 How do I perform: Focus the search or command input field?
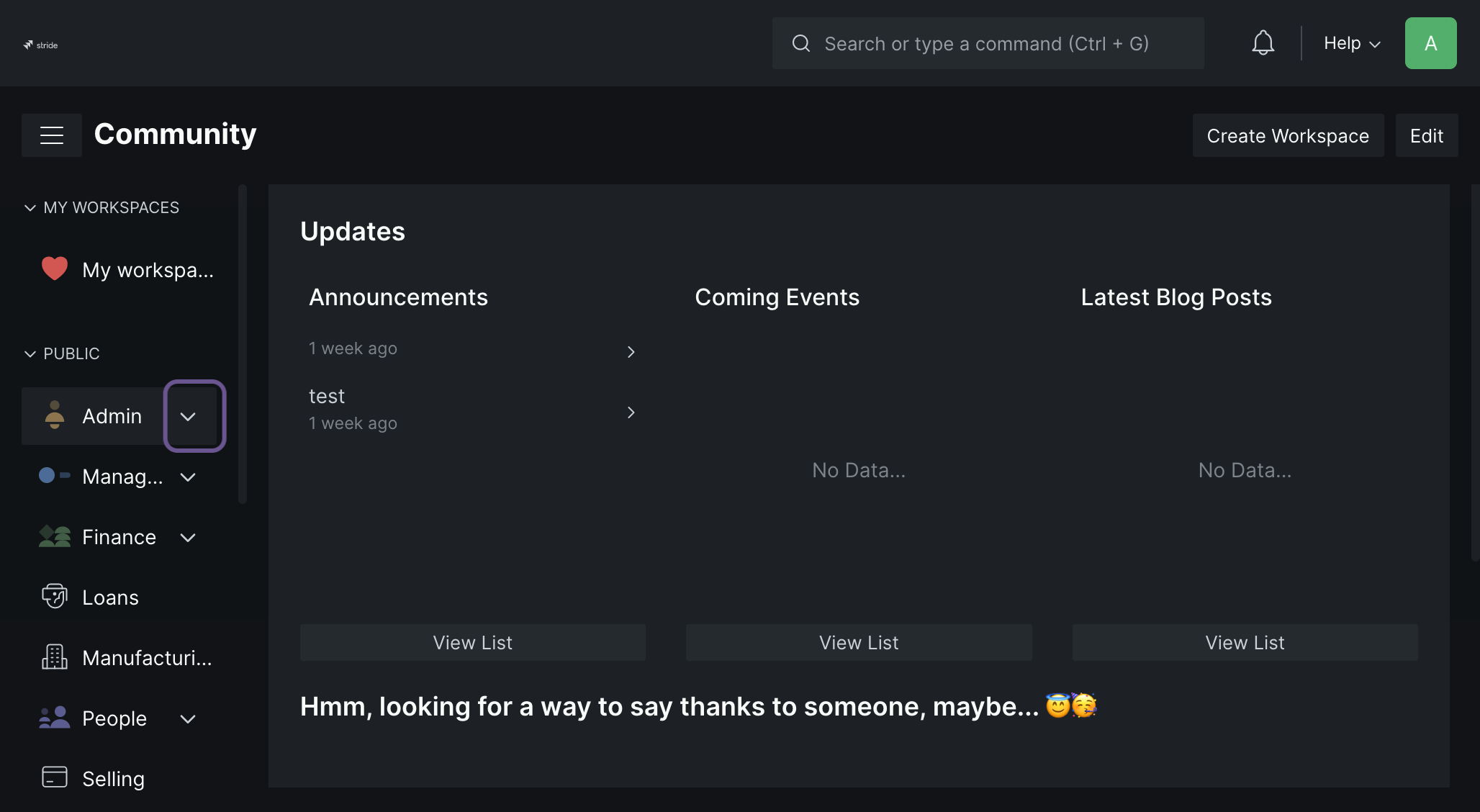tap(988, 43)
